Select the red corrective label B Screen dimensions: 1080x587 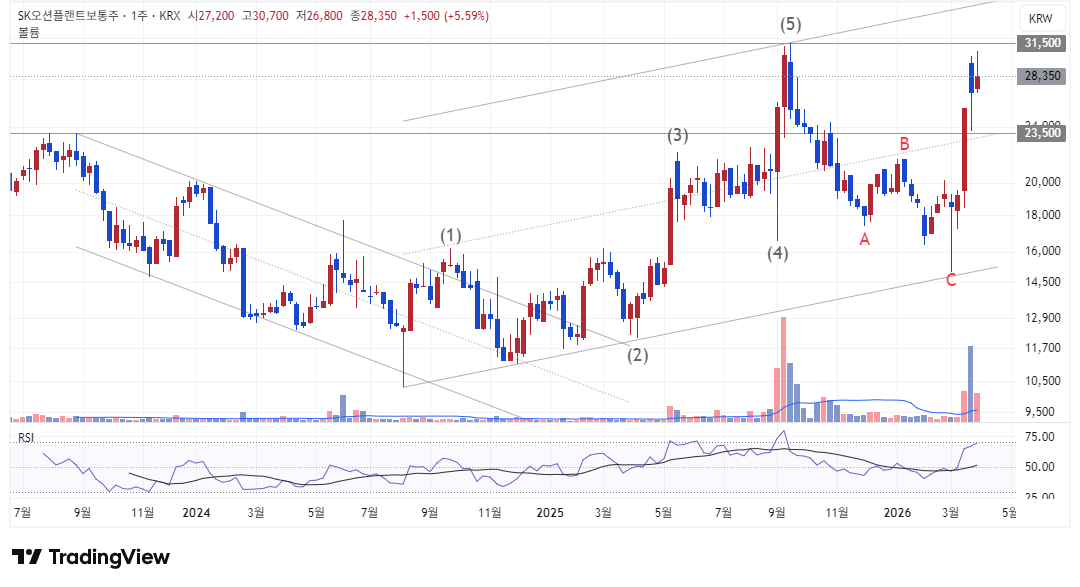click(x=904, y=144)
